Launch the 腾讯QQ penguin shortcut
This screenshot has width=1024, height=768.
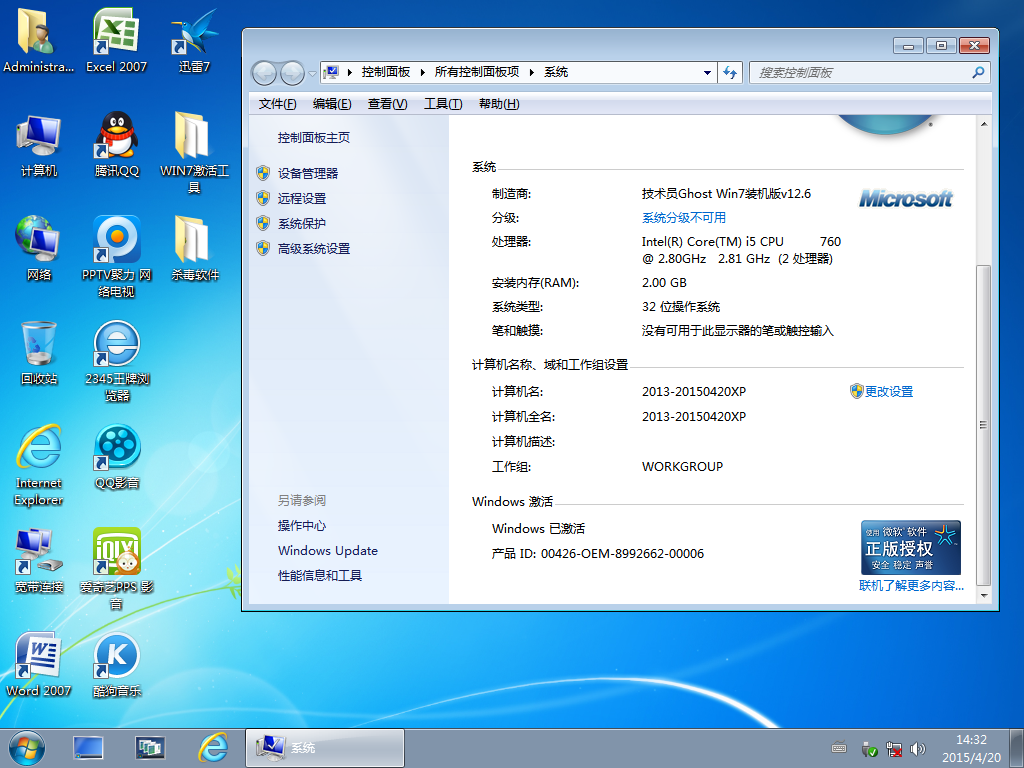[116, 145]
